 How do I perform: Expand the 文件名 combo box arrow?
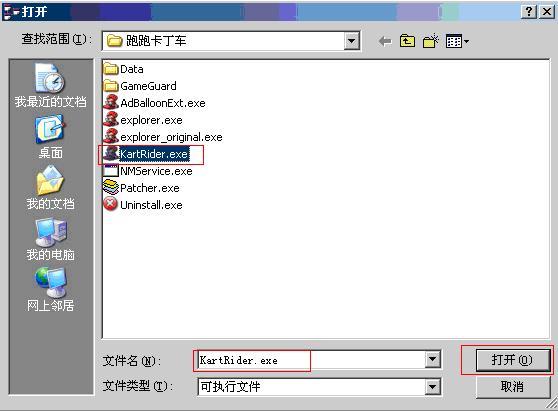pos(433,359)
